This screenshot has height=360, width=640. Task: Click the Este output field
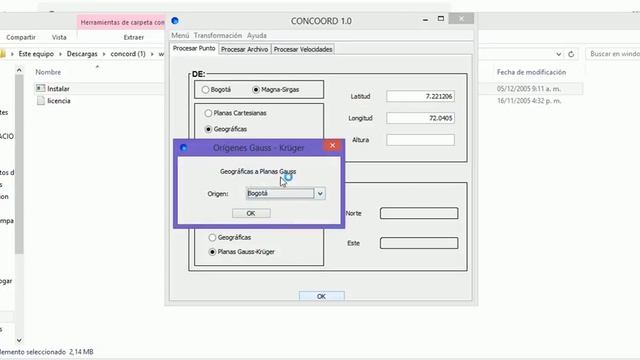(x=419, y=243)
